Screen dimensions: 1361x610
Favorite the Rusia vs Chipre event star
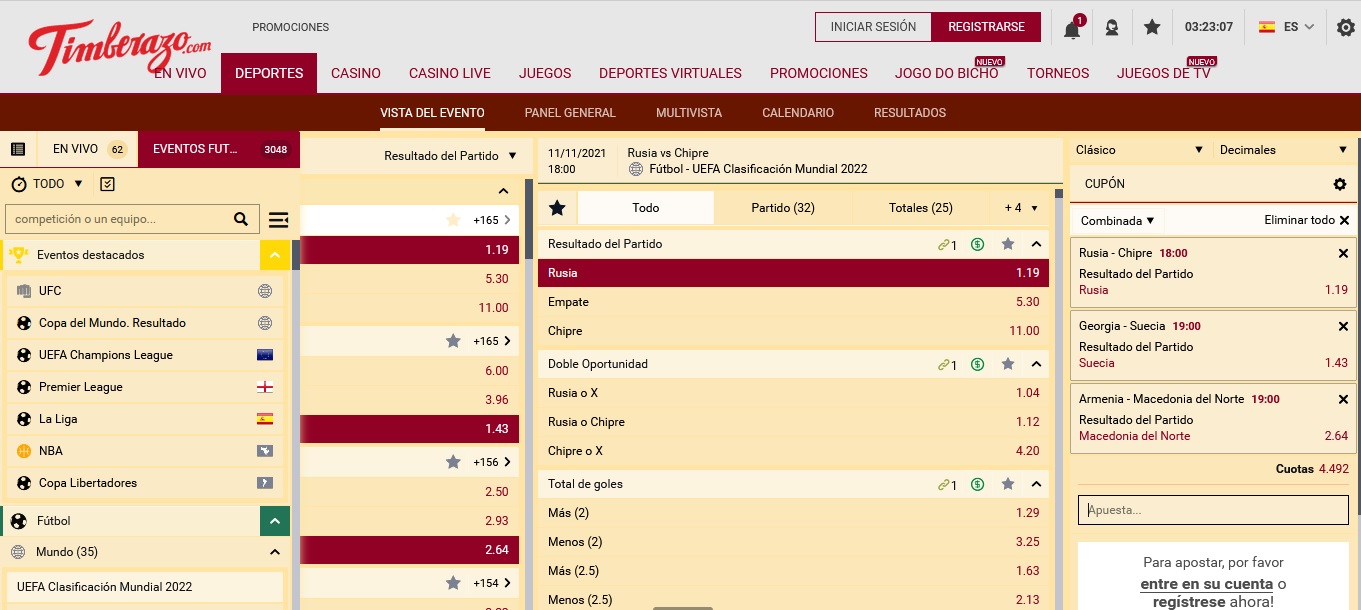[557, 208]
